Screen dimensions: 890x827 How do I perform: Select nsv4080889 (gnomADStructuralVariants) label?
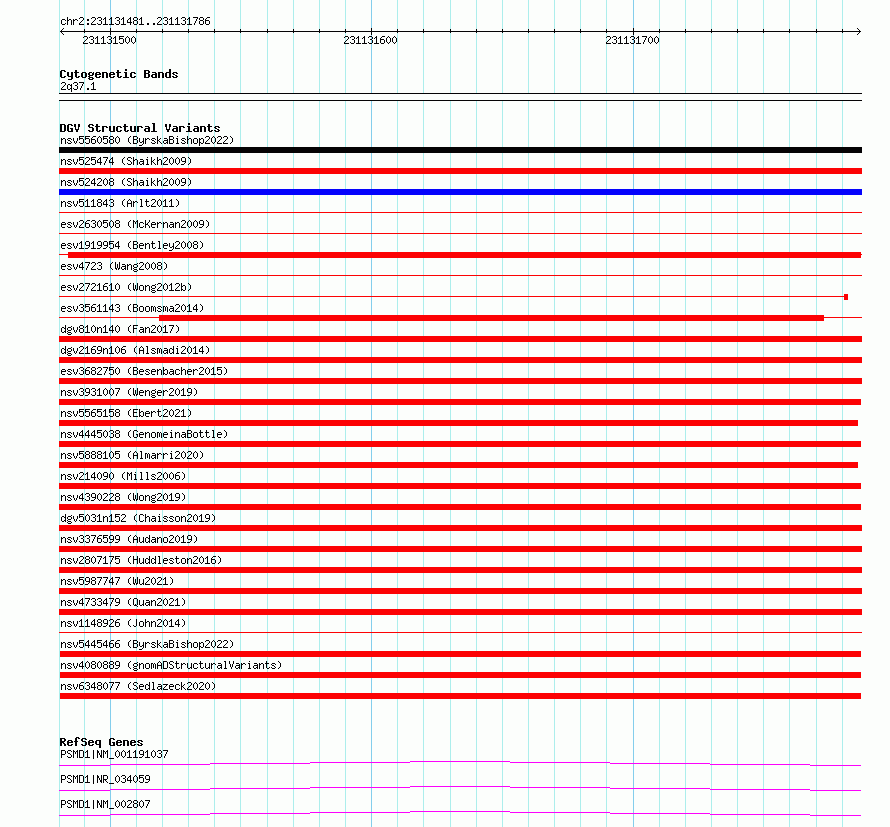pyautogui.click(x=171, y=665)
